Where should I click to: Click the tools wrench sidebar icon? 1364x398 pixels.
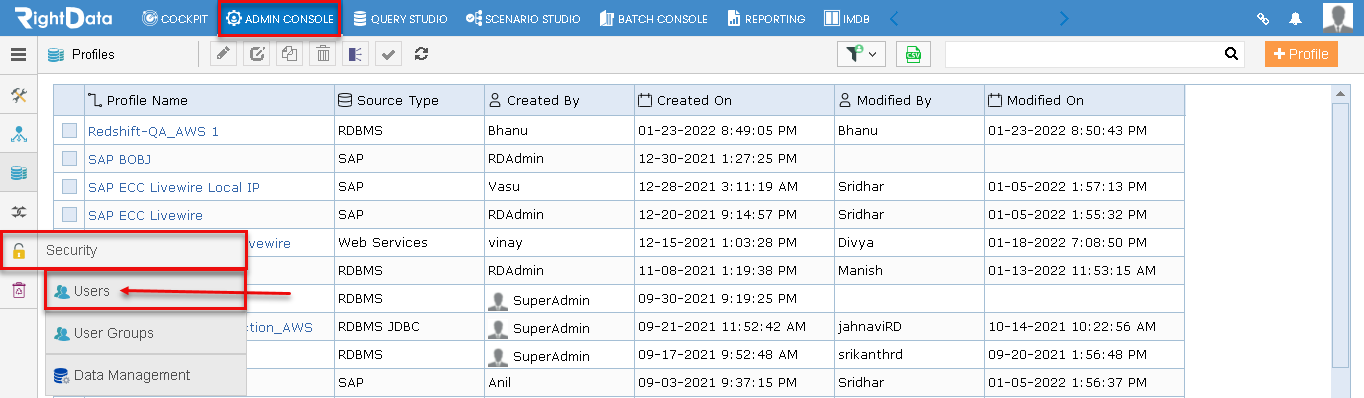click(18, 95)
